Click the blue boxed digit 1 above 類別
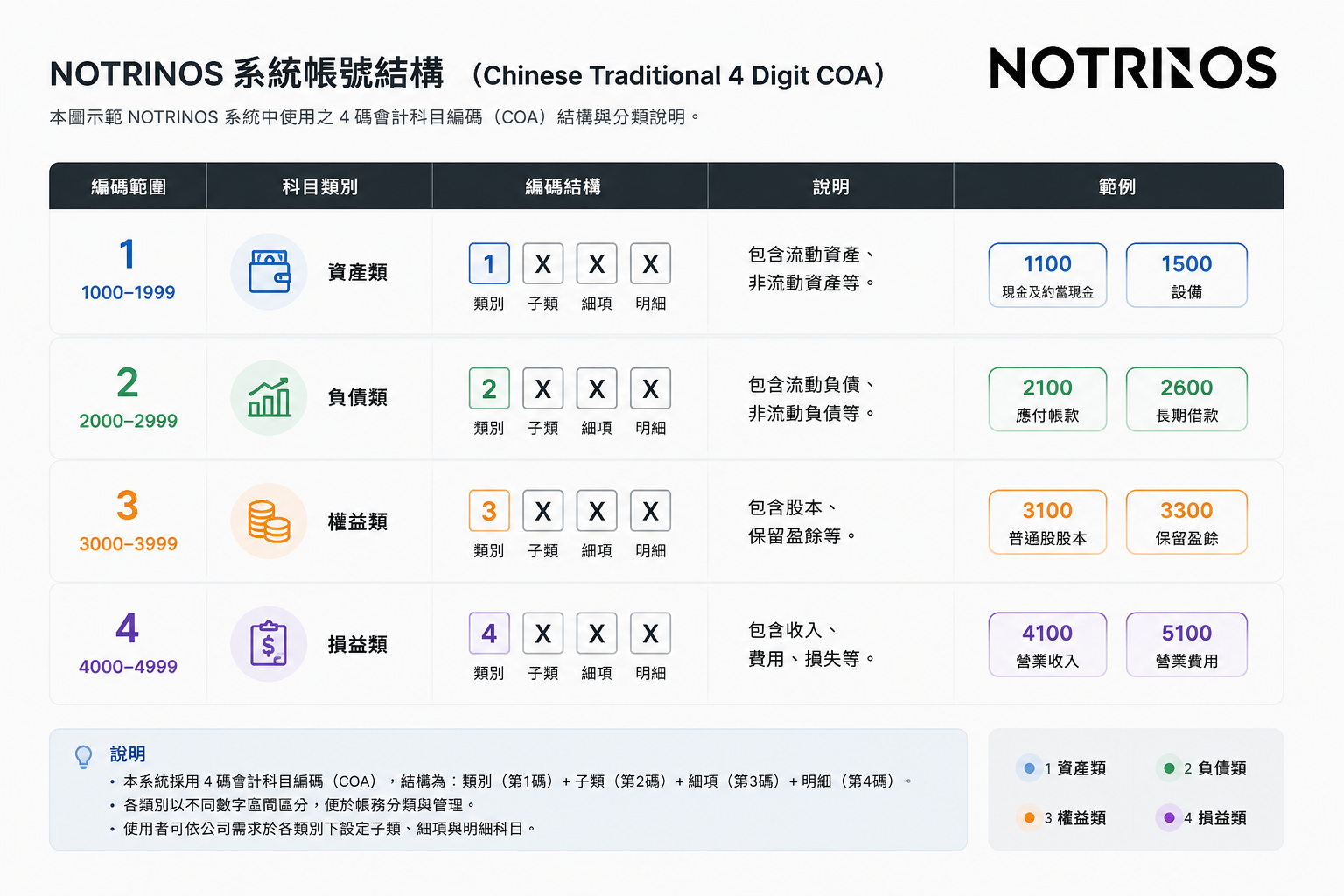 pos(489,263)
